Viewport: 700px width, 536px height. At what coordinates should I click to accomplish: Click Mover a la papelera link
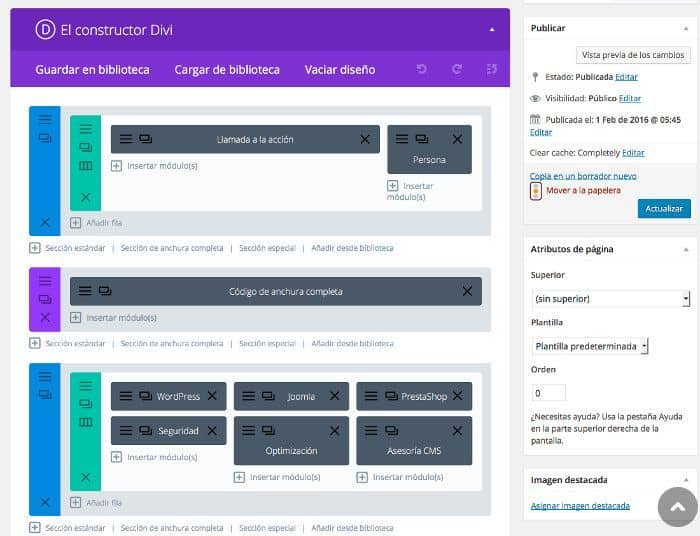coord(583,191)
